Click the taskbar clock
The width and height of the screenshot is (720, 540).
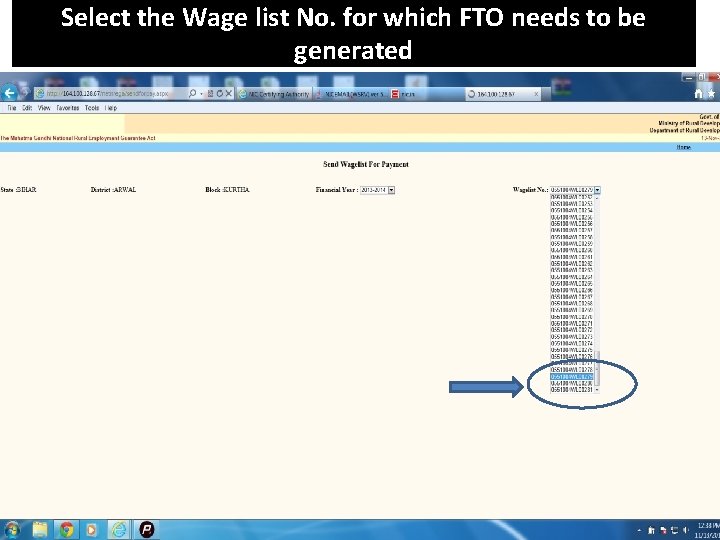pyautogui.click(x=708, y=530)
